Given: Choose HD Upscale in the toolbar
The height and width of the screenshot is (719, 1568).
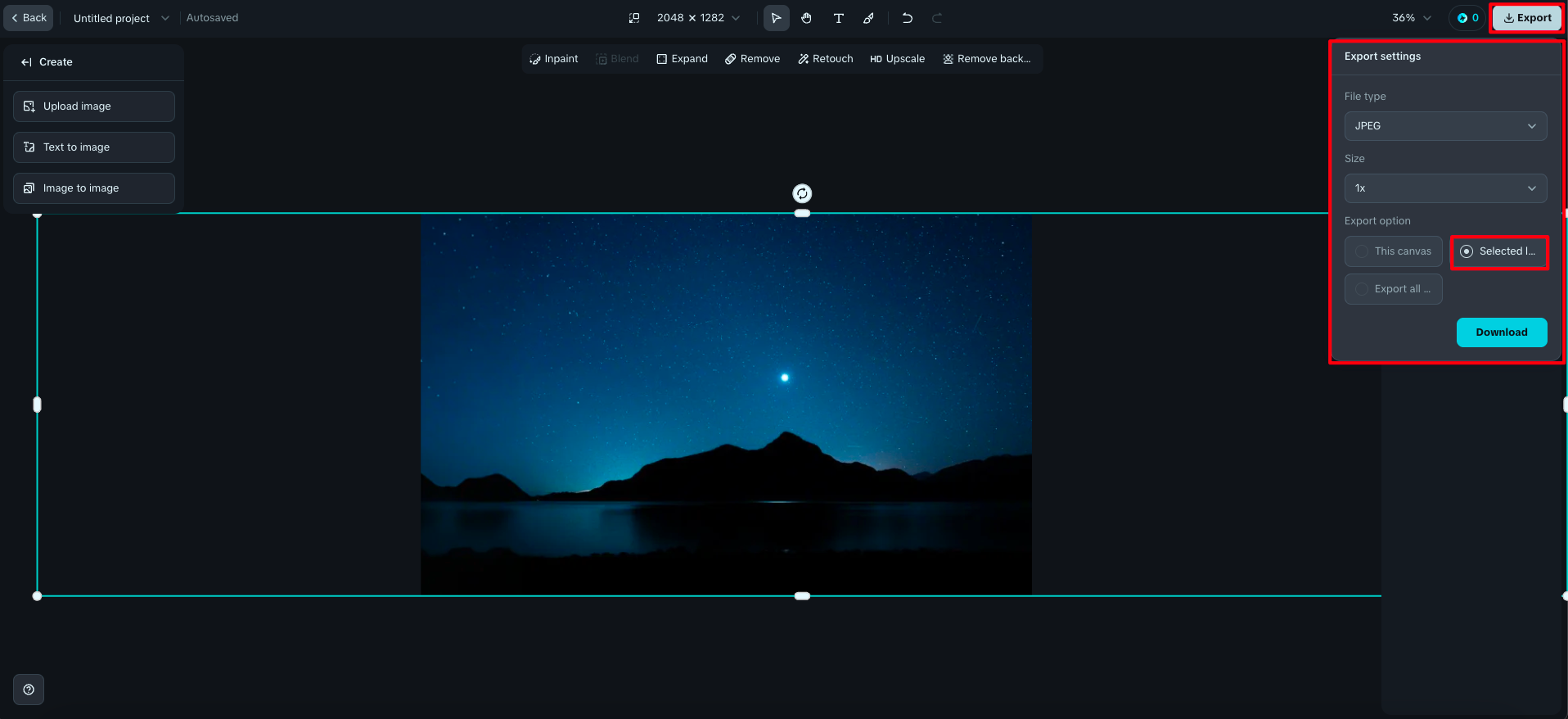Looking at the screenshot, I should [x=897, y=59].
